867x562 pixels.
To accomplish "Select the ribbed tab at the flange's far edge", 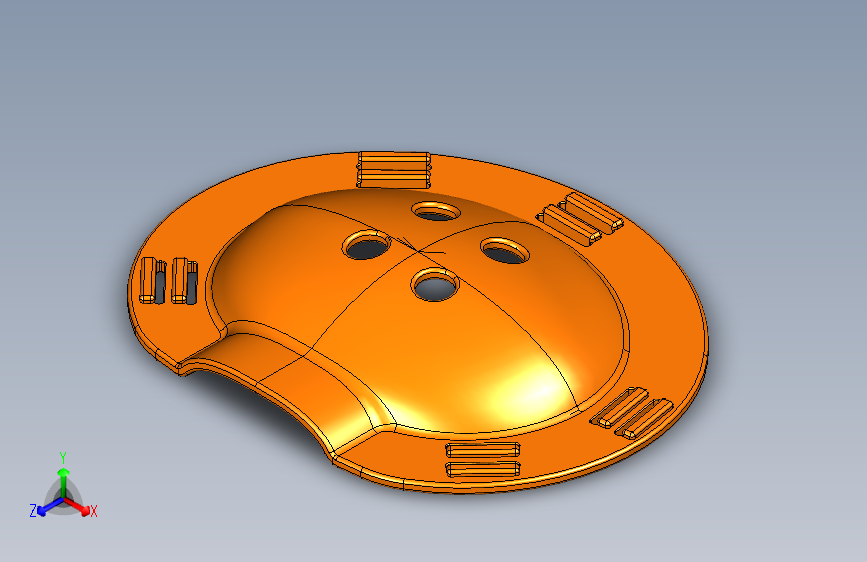I will pos(393,169).
